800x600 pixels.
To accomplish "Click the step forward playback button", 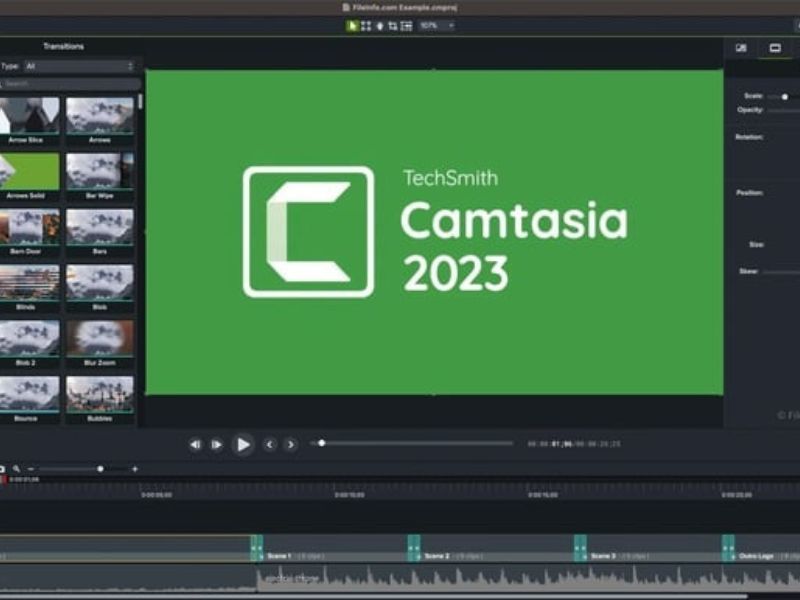I will [216, 444].
